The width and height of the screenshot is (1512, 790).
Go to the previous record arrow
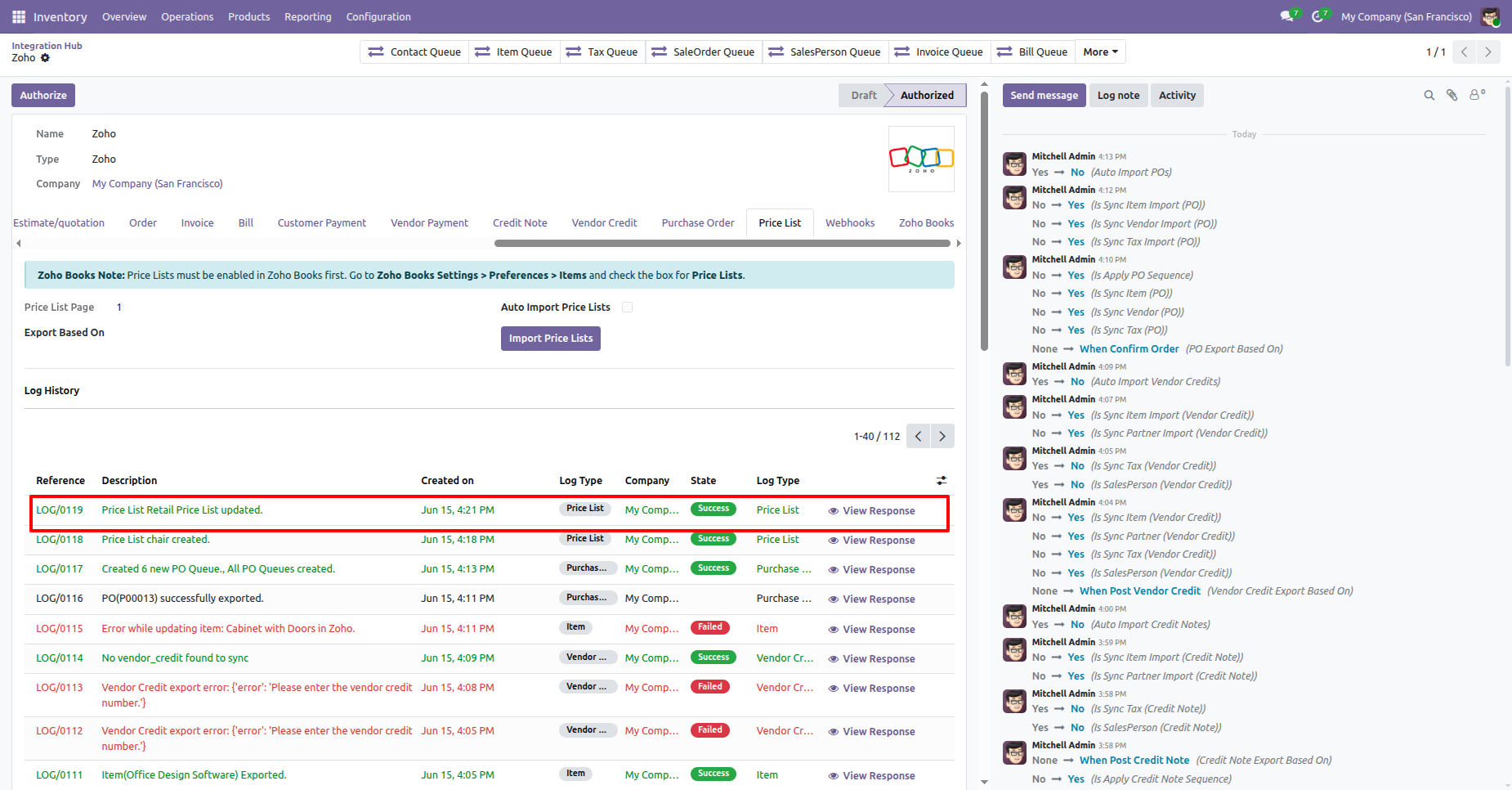(x=1465, y=52)
